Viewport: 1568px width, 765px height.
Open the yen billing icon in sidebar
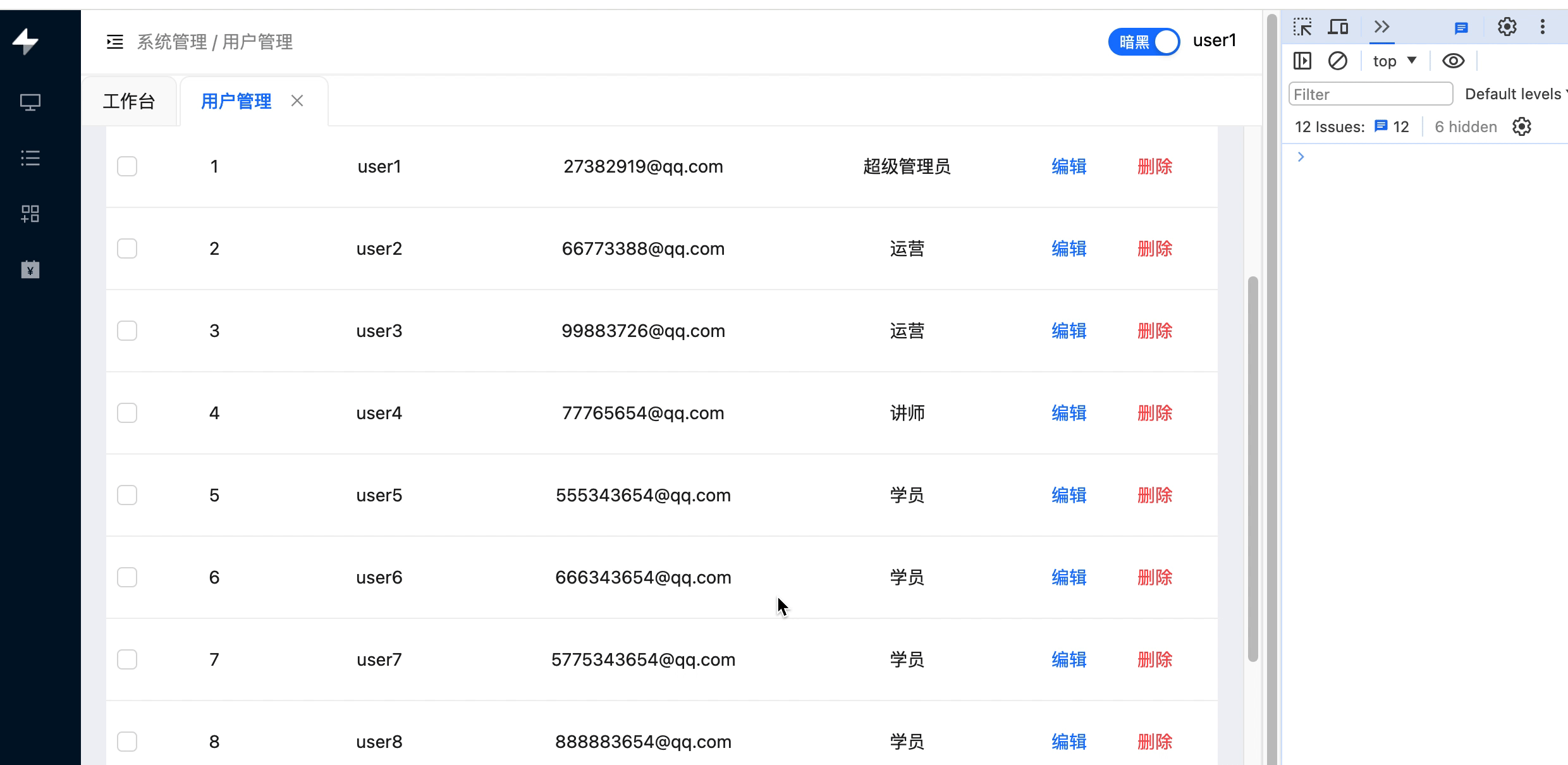pyautogui.click(x=30, y=269)
